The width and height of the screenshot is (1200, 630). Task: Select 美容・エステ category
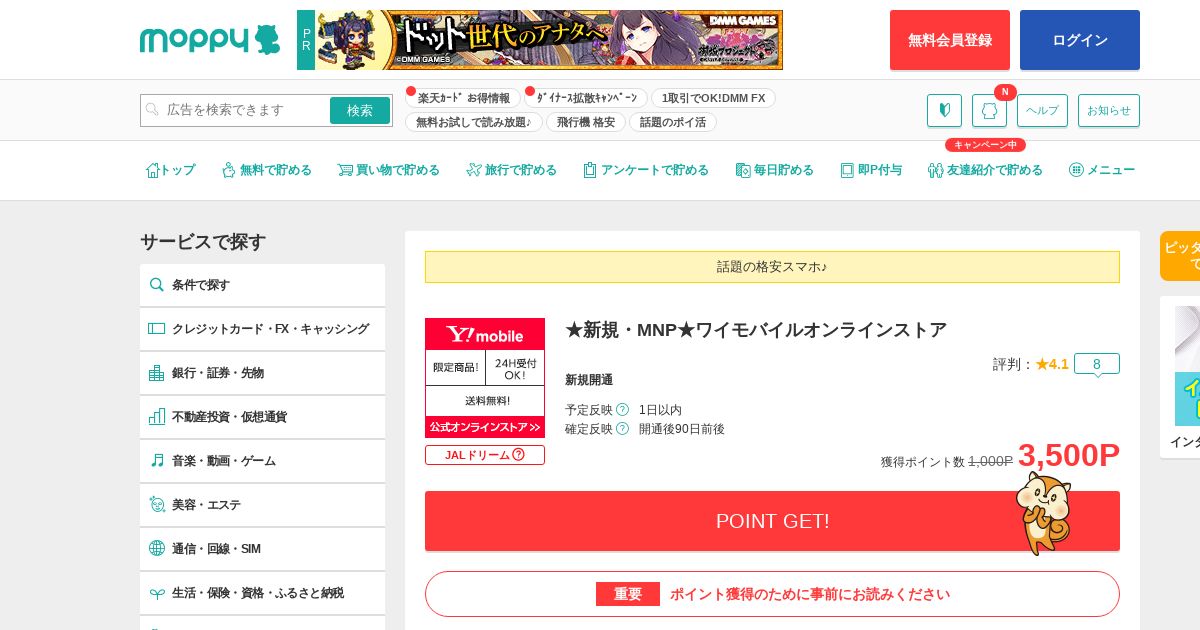tap(262, 505)
